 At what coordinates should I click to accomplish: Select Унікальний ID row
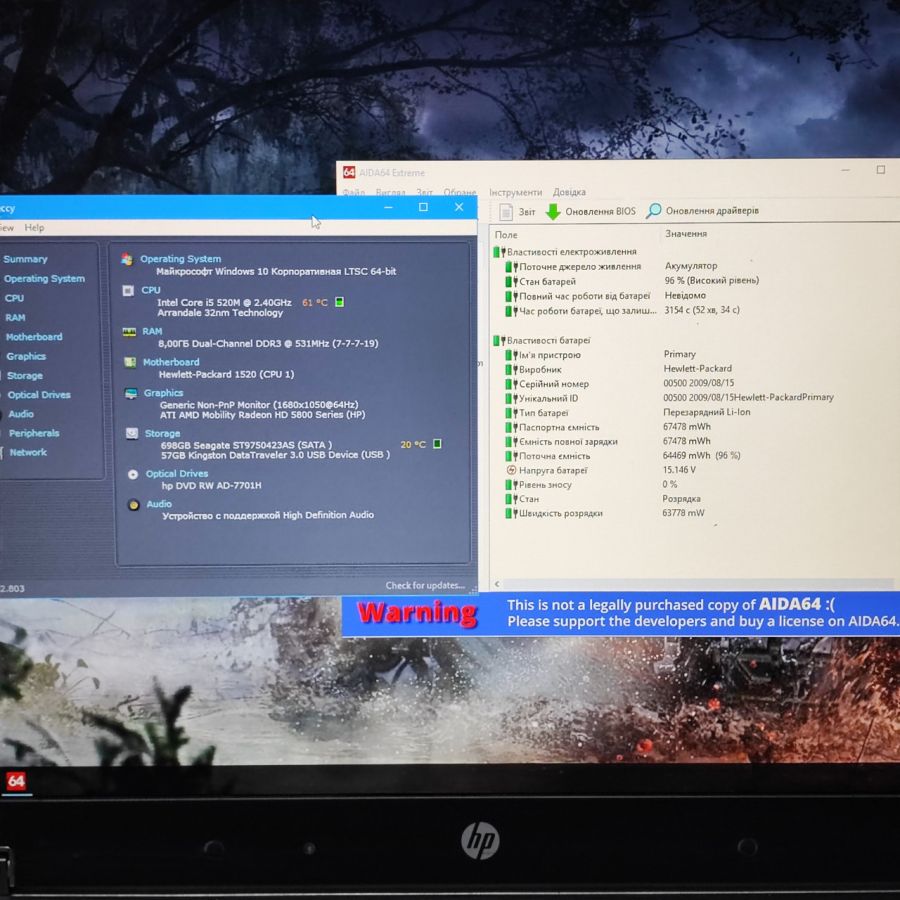[x=542, y=398]
